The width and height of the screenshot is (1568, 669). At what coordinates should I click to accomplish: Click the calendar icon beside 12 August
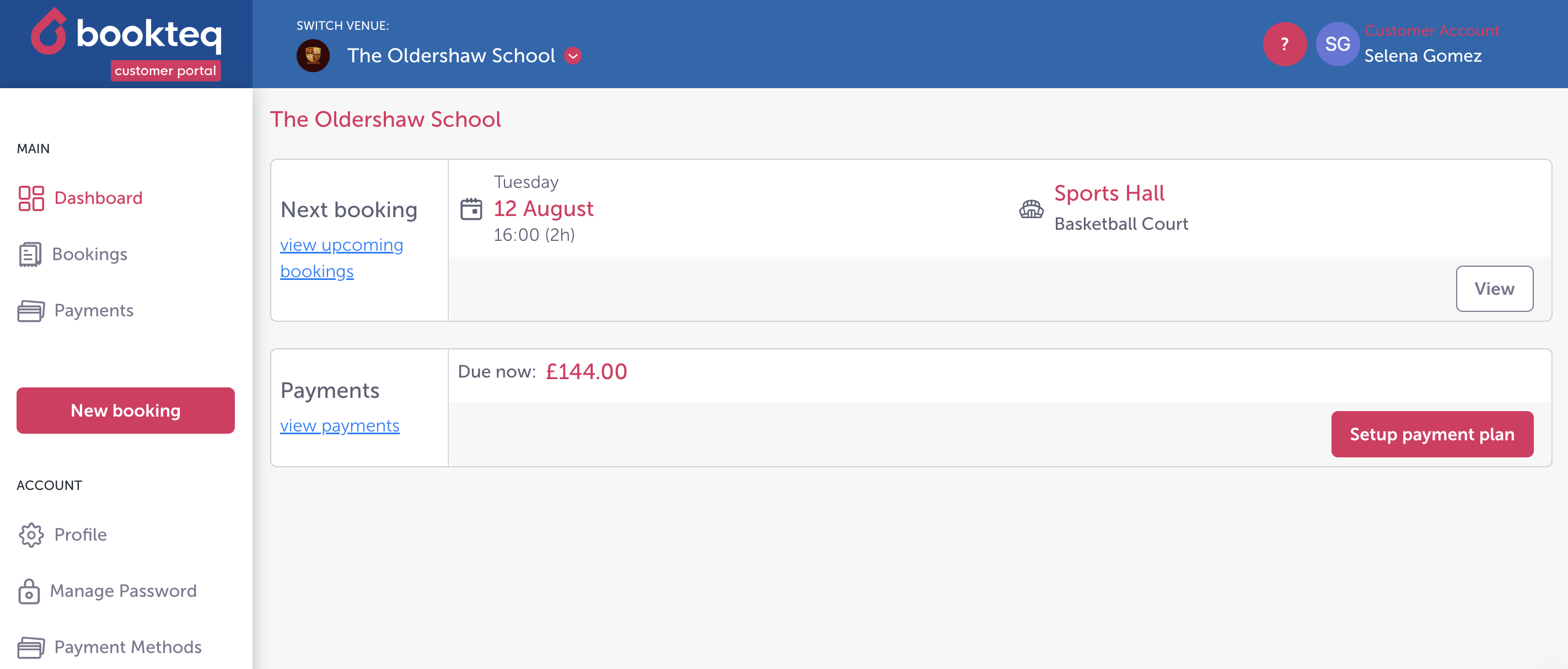pos(471,209)
